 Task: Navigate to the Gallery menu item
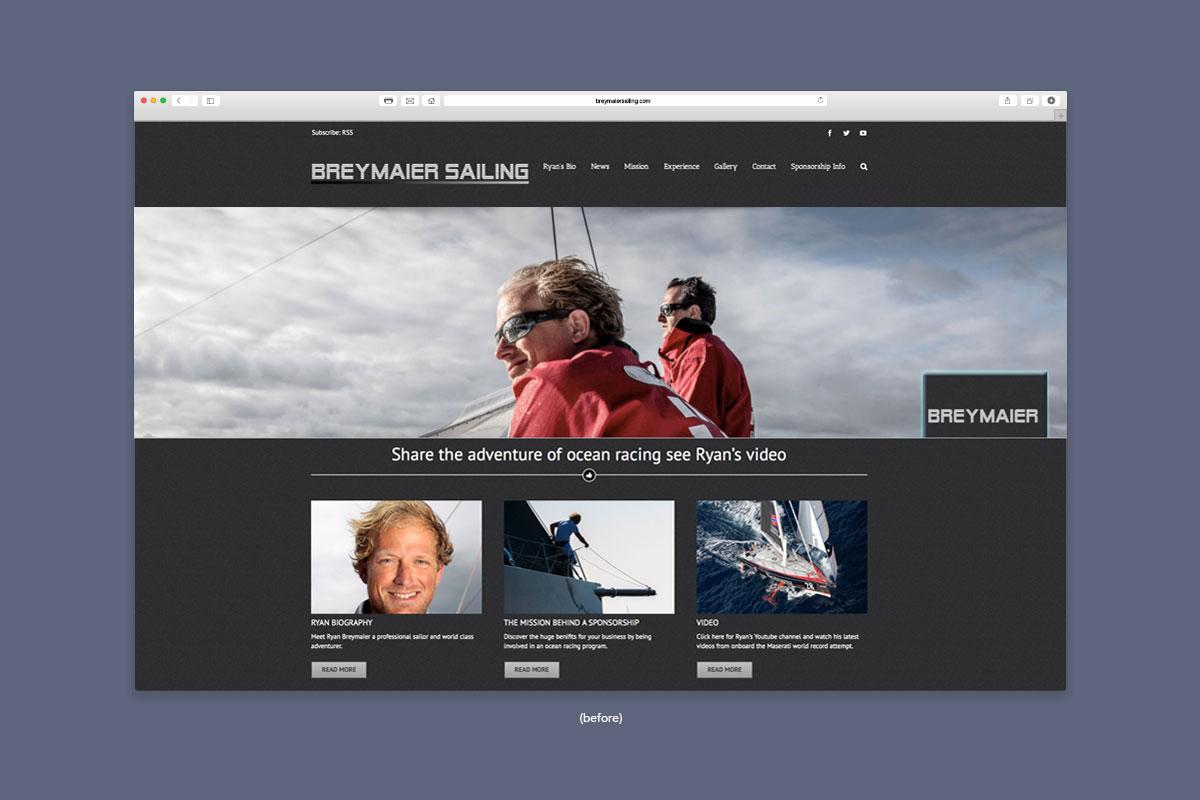point(725,167)
